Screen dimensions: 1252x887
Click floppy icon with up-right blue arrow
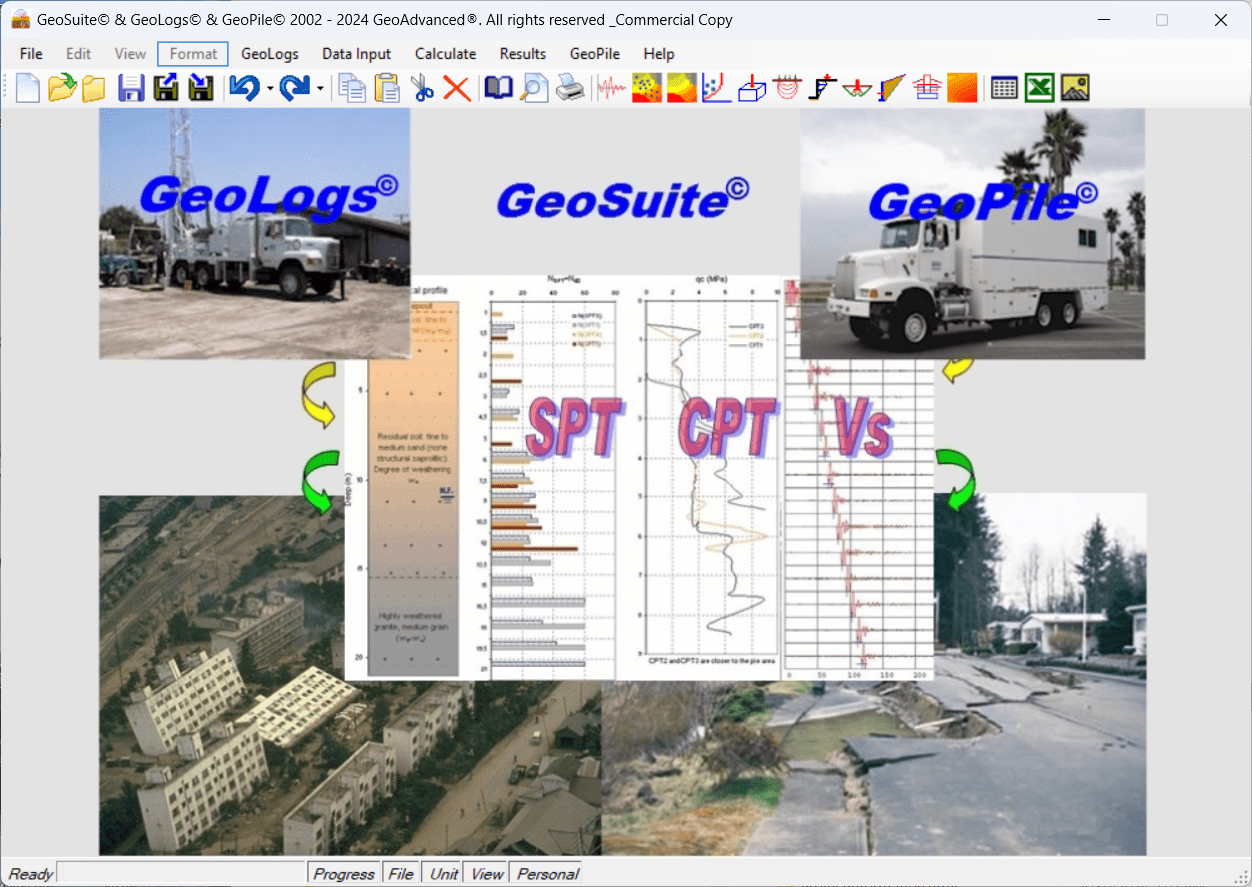tap(166, 88)
